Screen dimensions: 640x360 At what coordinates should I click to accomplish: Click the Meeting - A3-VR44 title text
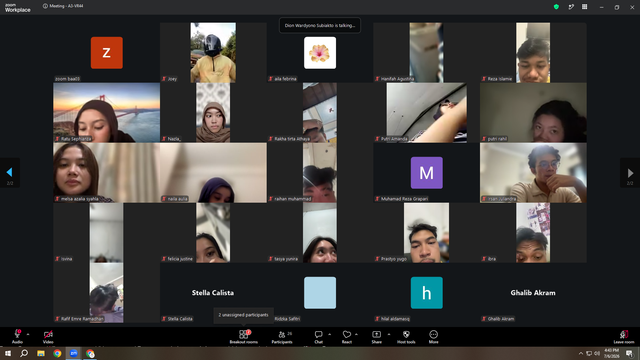tap(67, 6)
